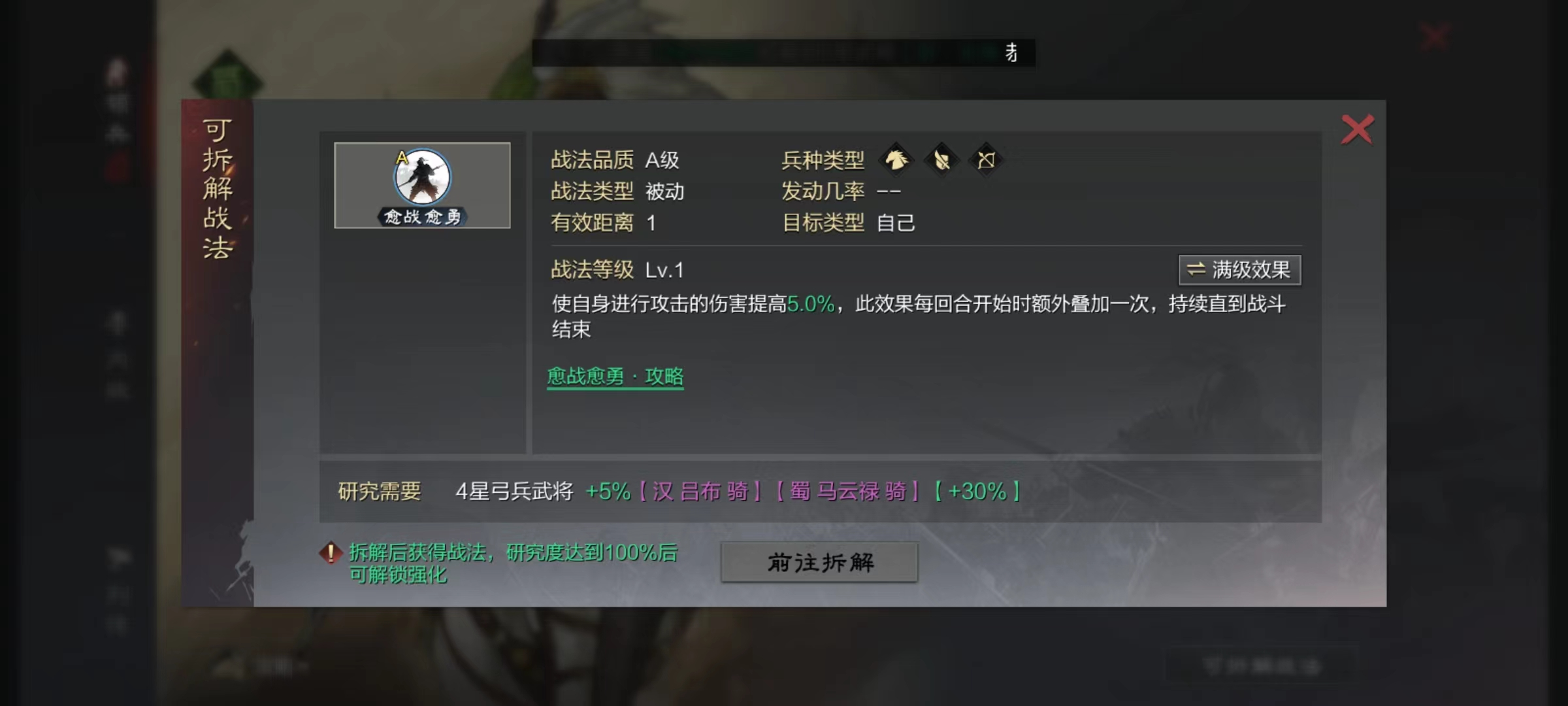Screen dimensions: 1568x706
Task: Tap the green 5.0% damage value
Action: tap(811, 304)
